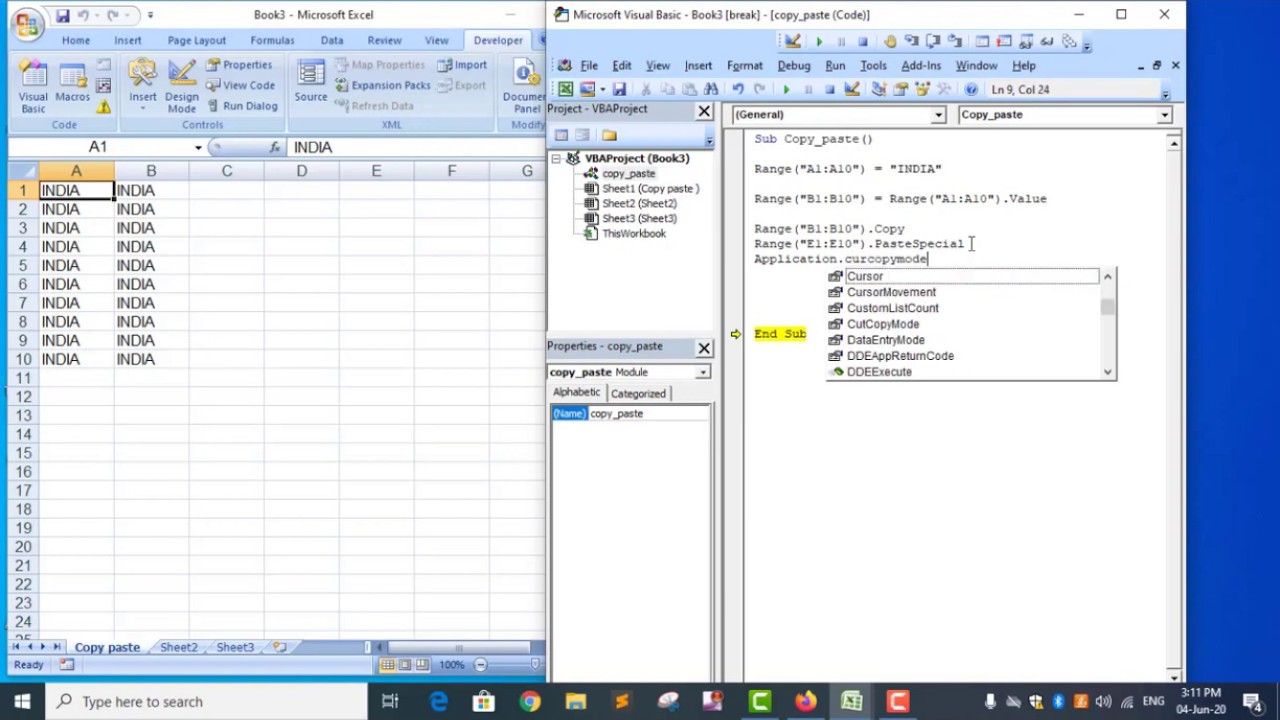The height and width of the screenshot is (720, 1280).
Task: Click the Undo icon in VBA toolbar
Action: [x=738, y=90]
